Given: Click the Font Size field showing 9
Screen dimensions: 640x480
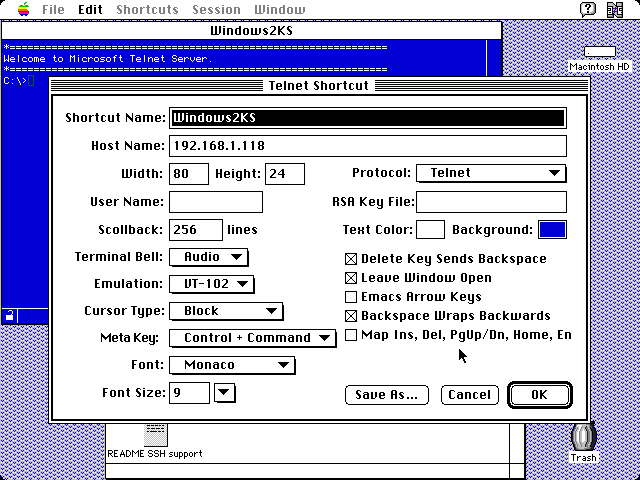Looking at the screenshot, I should (189, 393).
